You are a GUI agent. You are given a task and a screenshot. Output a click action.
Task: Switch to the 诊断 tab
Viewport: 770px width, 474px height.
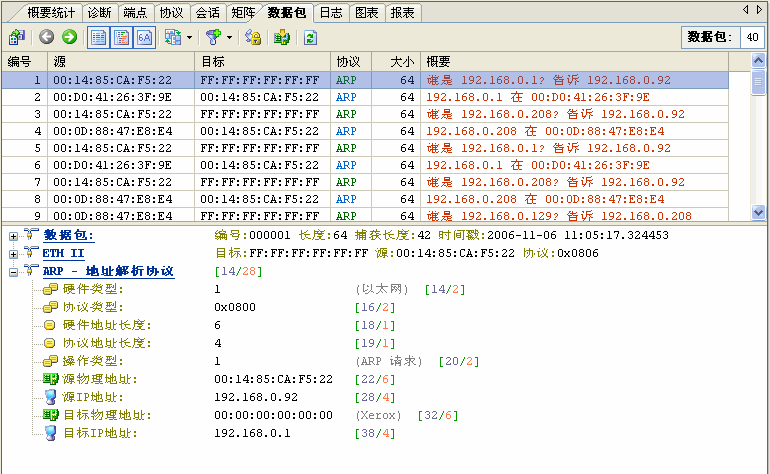[99, 13]
